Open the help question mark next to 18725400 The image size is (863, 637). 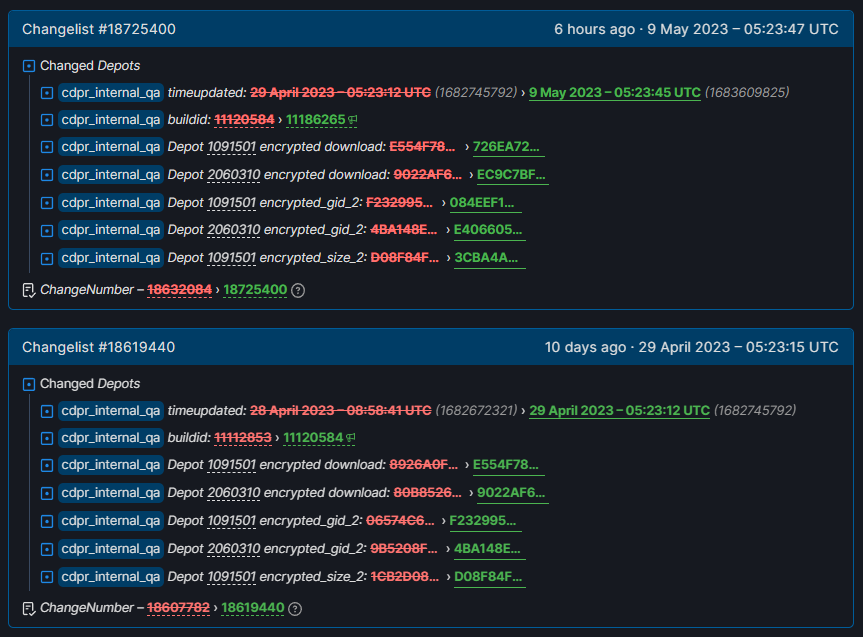tap(298, 291)
